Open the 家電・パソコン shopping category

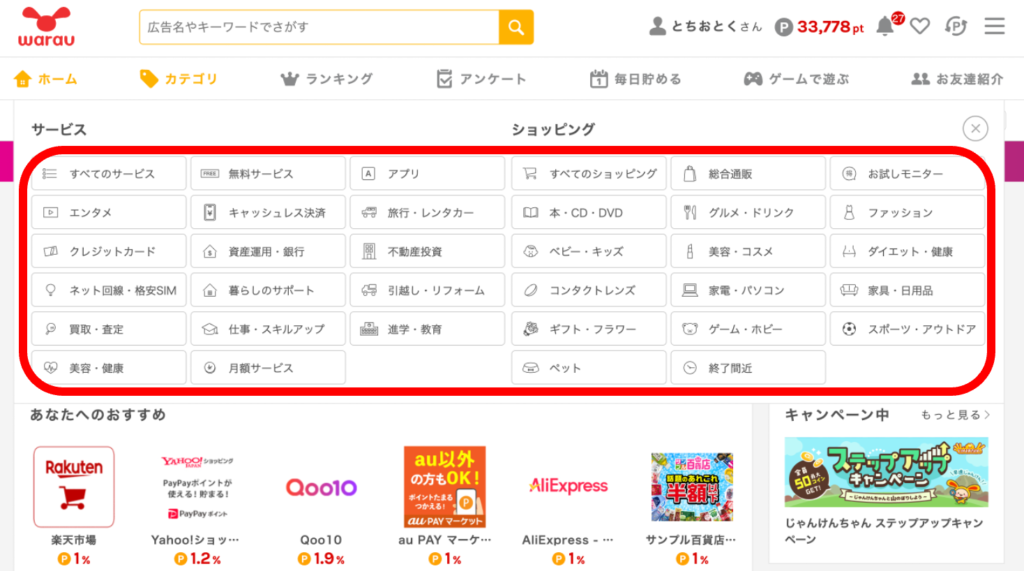click(748, 291)
